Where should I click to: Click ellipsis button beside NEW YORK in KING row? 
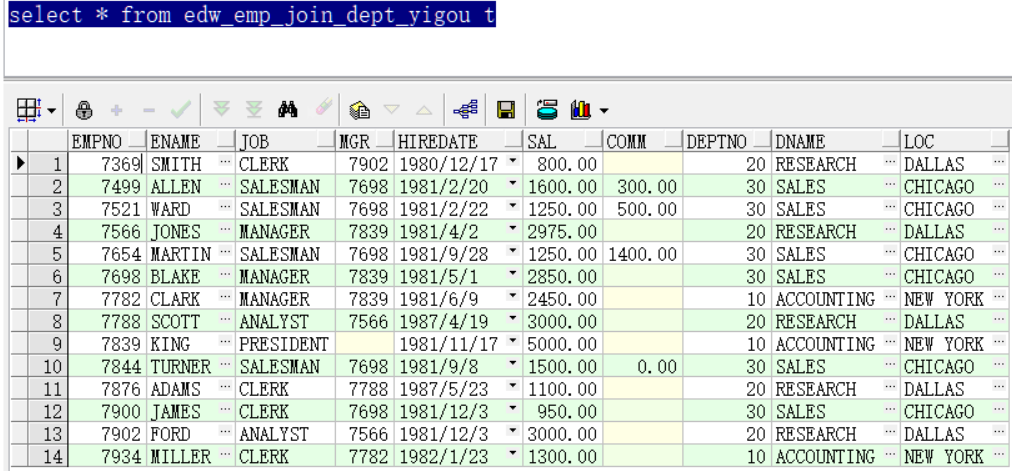coord(999,341)
